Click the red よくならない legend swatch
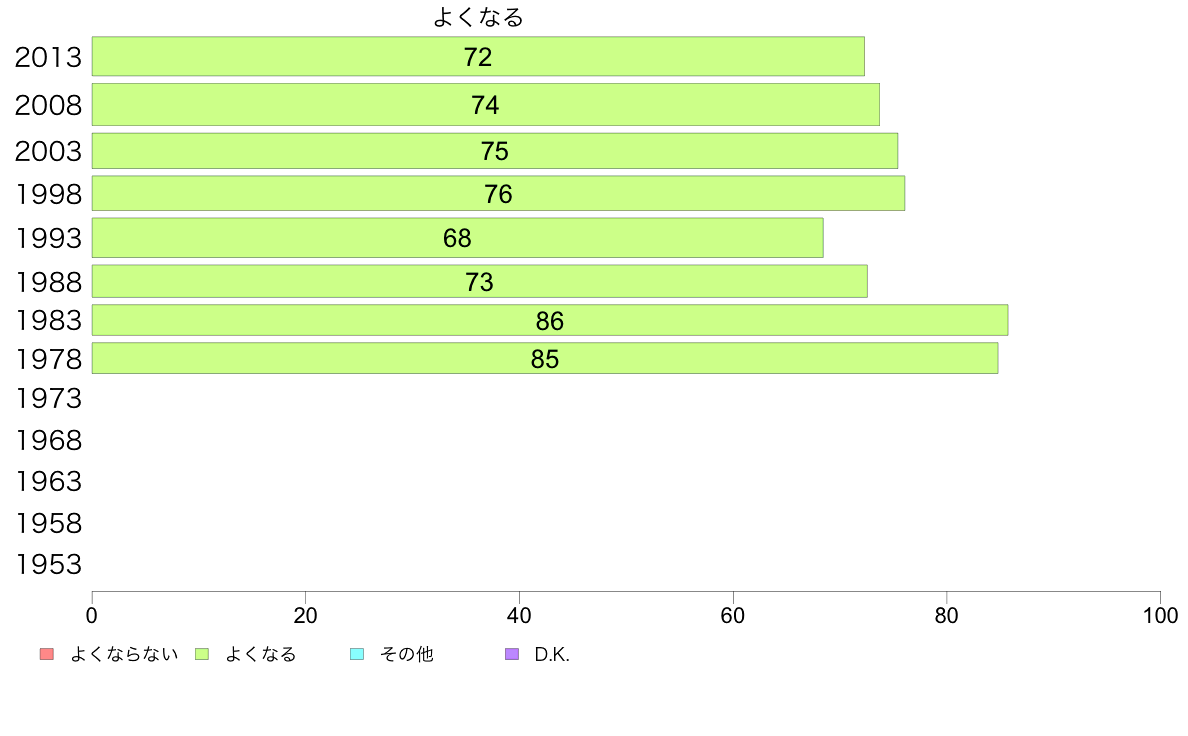The width and height of the screenshot is (1188, 736). click(x=47, y=654)
